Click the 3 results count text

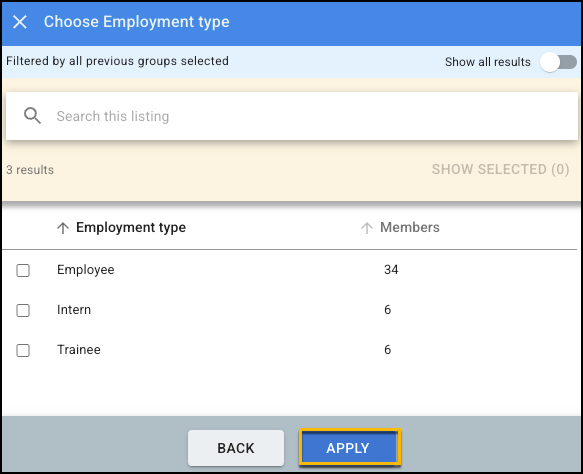click(x=30, y=170)
